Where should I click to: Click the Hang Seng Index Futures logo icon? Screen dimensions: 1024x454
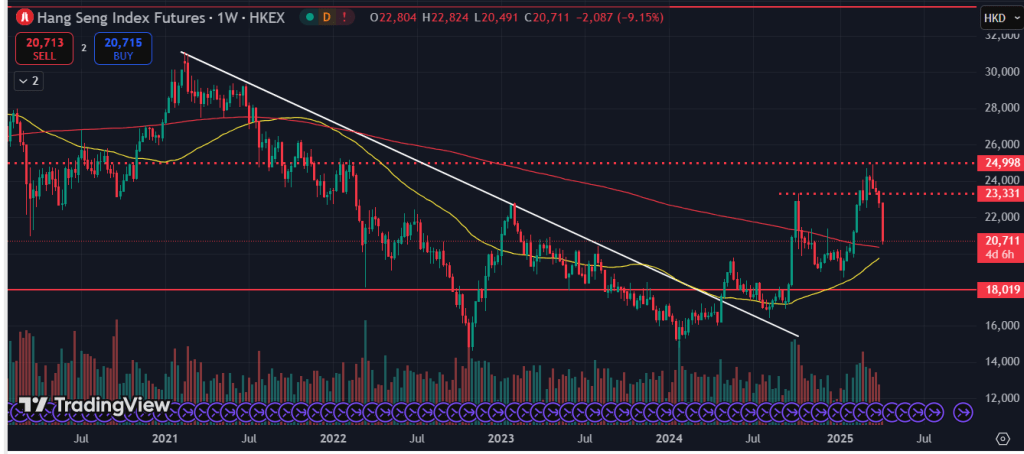[25, 18]
